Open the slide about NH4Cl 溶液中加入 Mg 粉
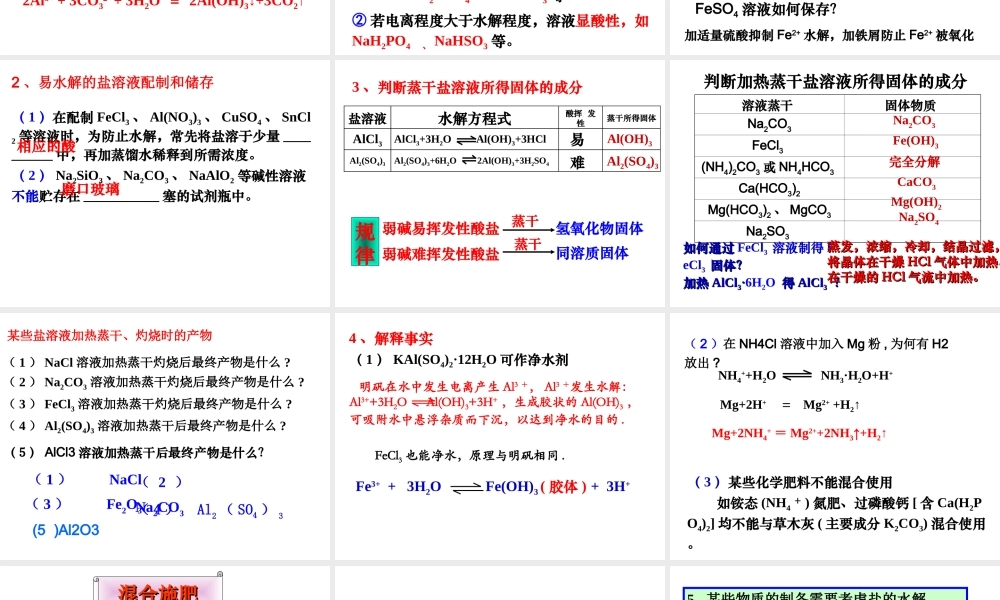 [835, 436]
